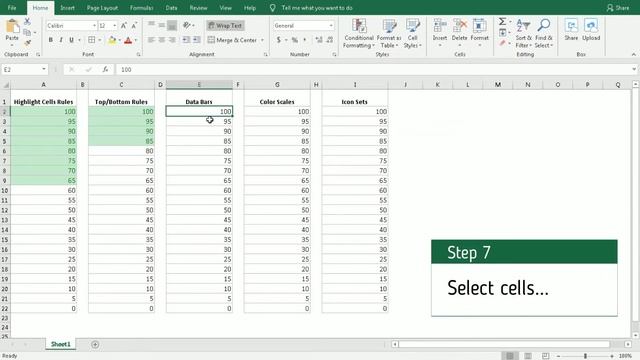The height and width of the screenshot is (360, 640).
Task: Click the Format as Table icon
Action: click(x=389, y=25)
